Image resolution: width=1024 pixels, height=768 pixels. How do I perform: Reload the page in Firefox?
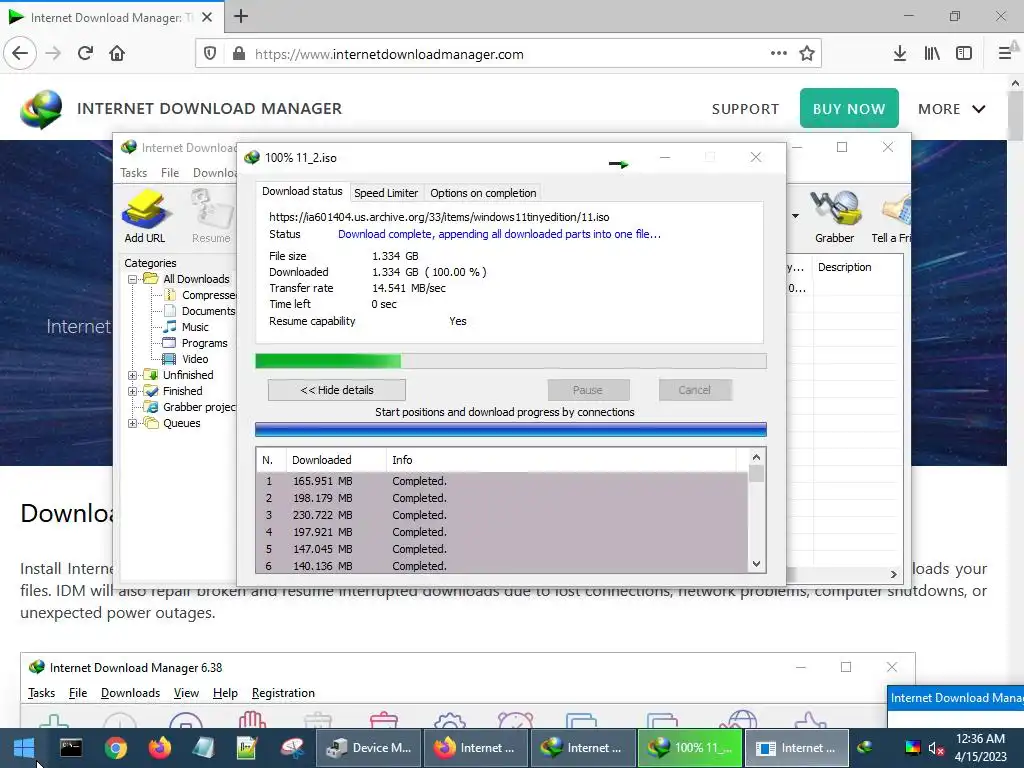coord(85,53)
